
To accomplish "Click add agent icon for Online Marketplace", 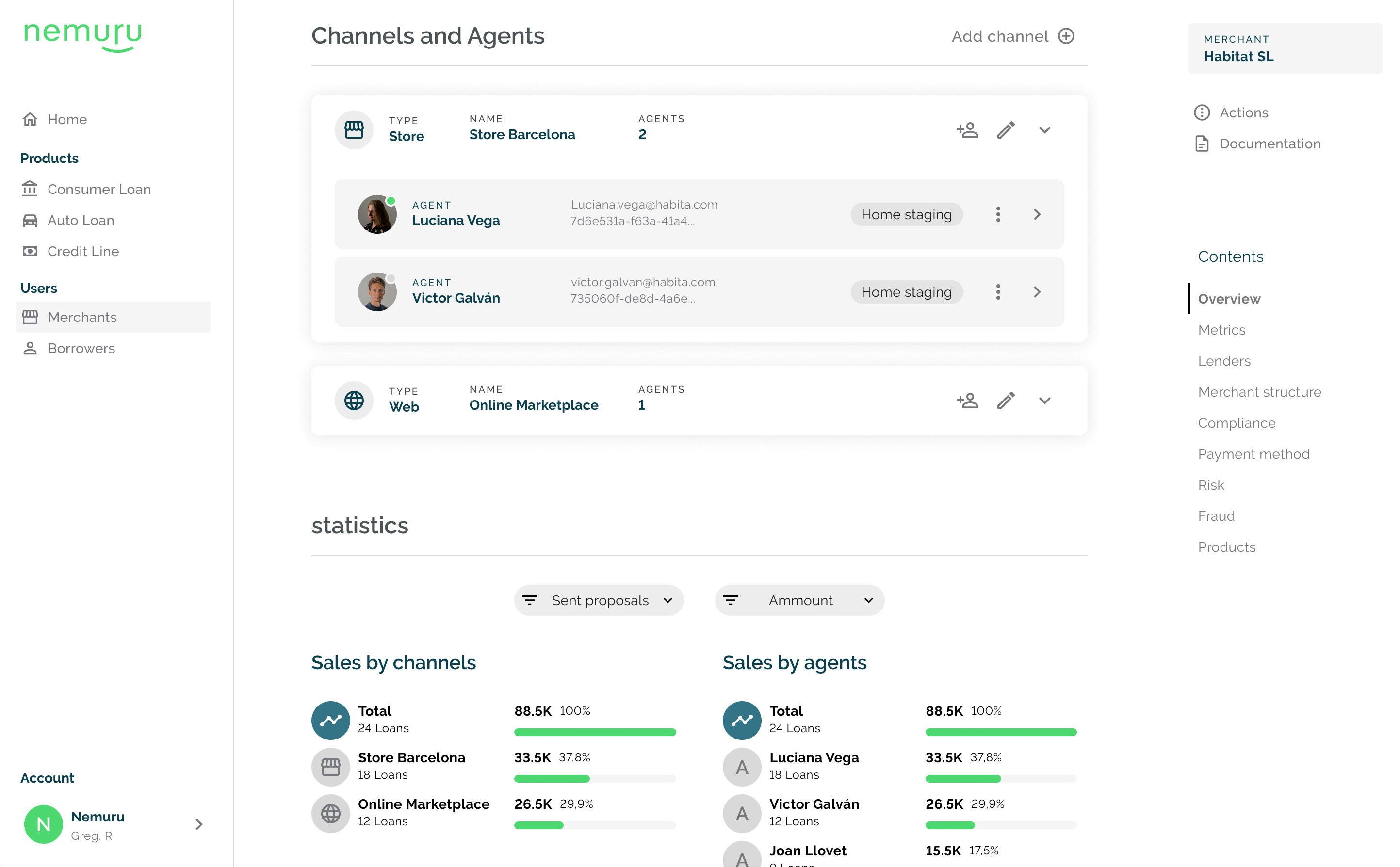I will coord(967,400).
